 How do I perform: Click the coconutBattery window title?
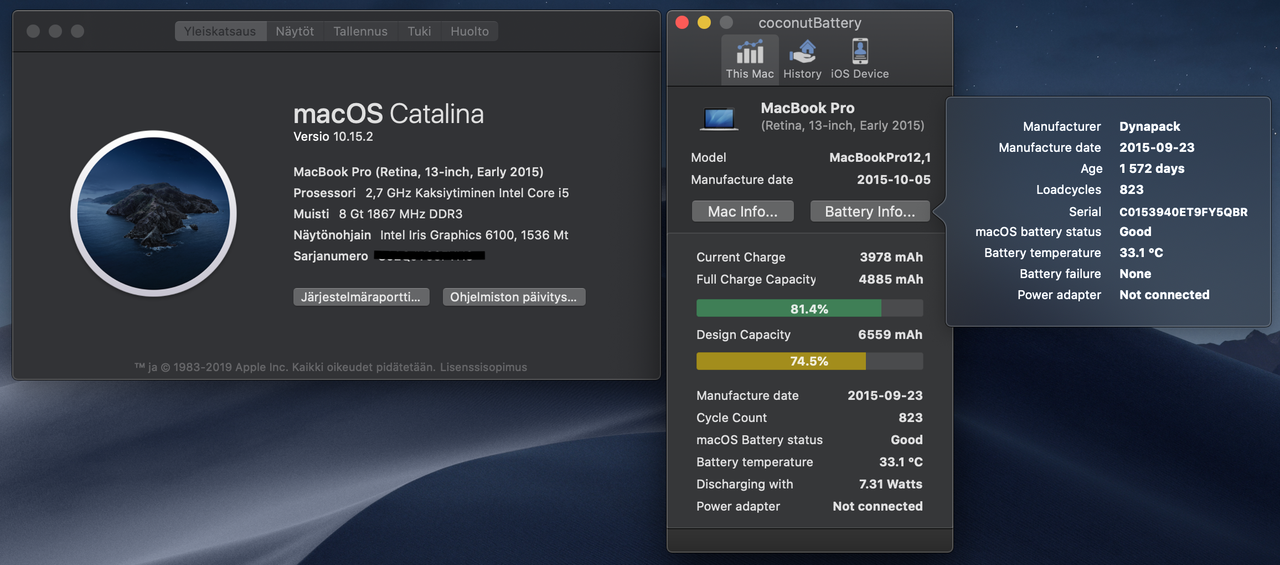point(810,23)
